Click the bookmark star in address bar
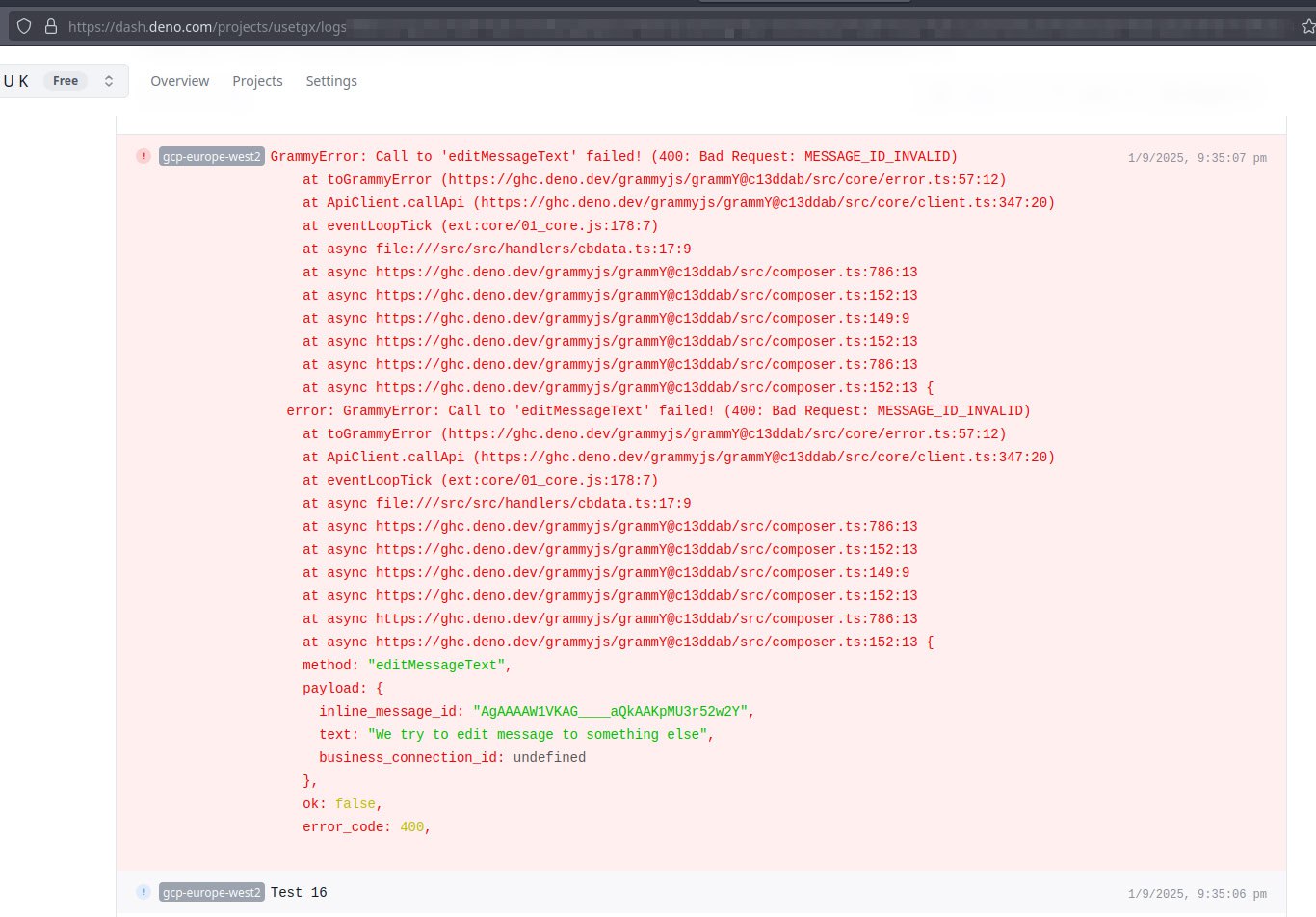1316x917 pixels. click(1307, 27)
